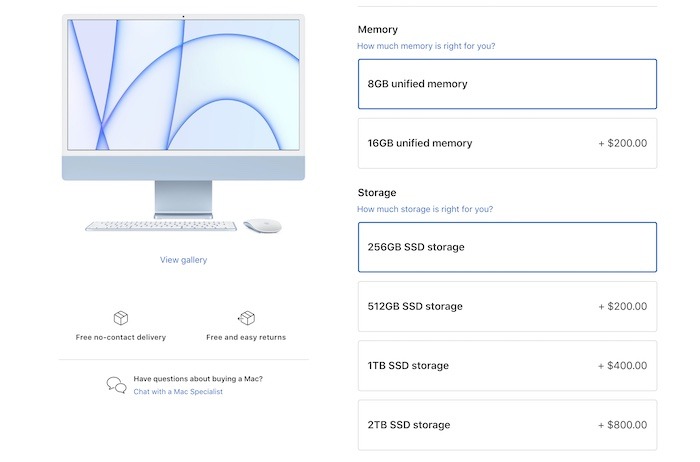700x462 pixels.
Task: Choose 16GB unified memory option
Action: coord(507,143)
